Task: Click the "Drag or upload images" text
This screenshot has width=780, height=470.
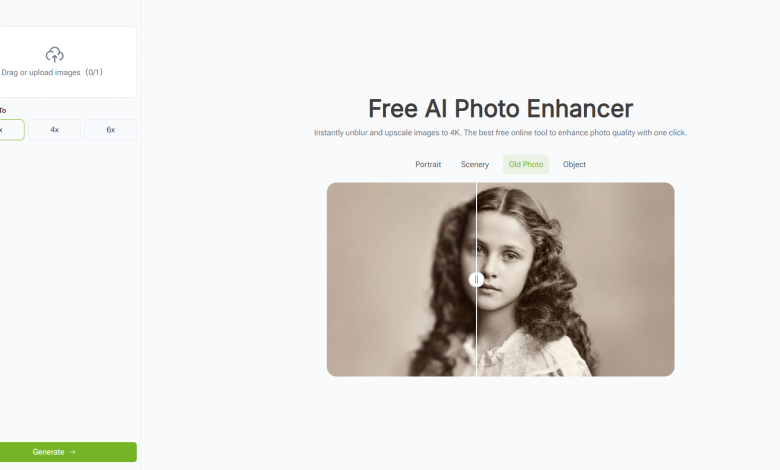Action: [41, 73]
